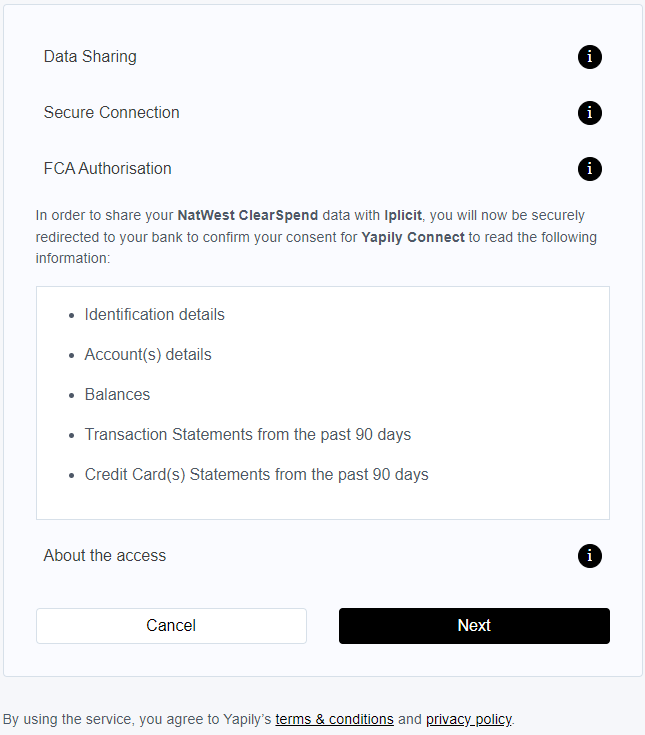Expand the FCA Authorisation section label

[x=107, y=169]
